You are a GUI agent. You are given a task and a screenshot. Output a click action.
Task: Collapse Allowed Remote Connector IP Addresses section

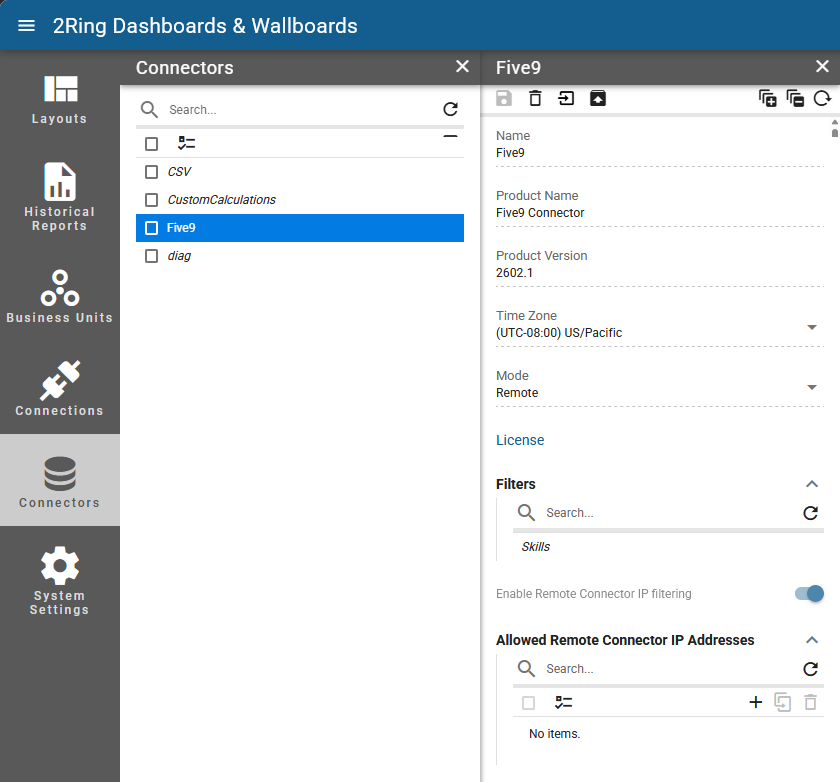[812, 640]
